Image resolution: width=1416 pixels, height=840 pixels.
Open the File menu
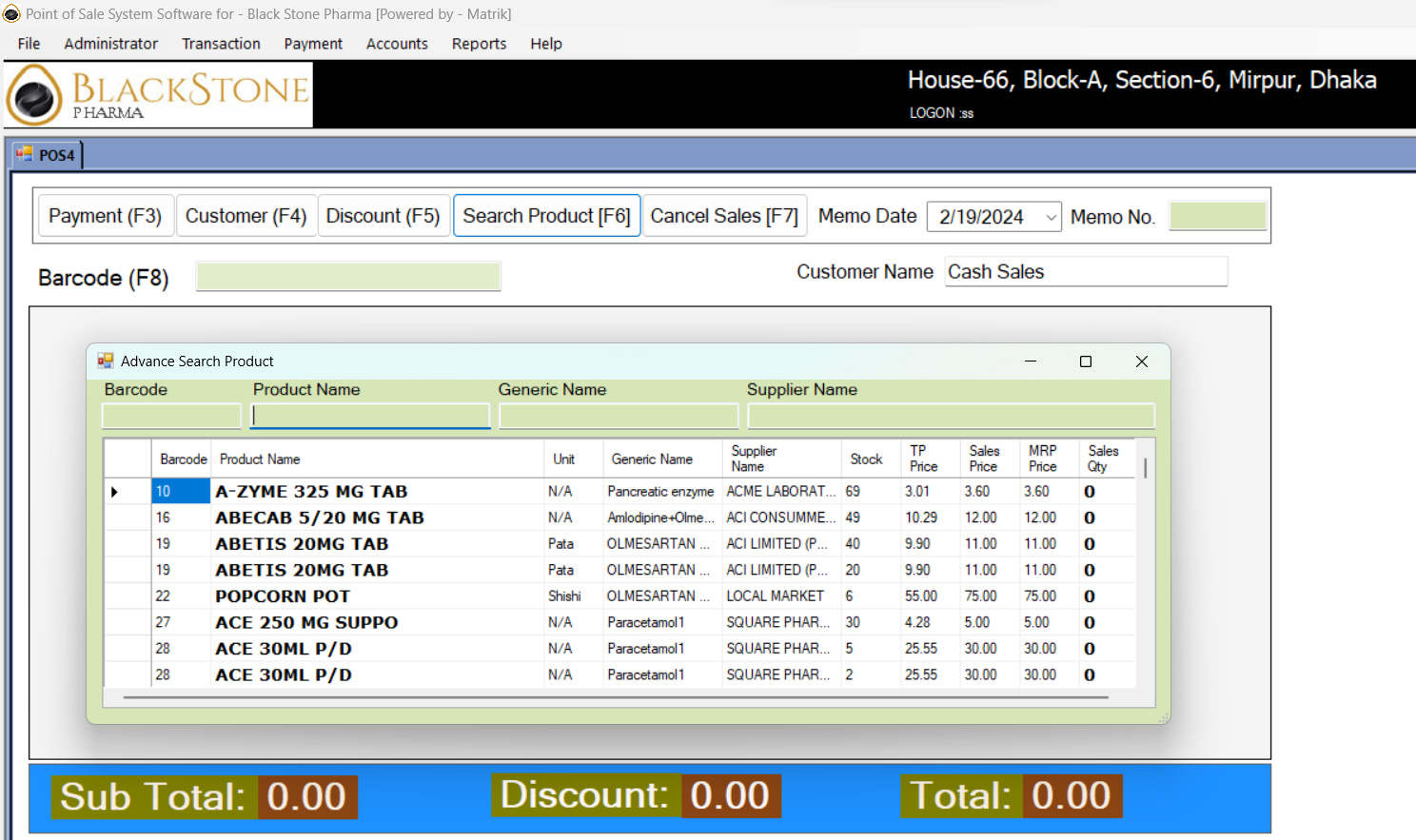(29, 44)
